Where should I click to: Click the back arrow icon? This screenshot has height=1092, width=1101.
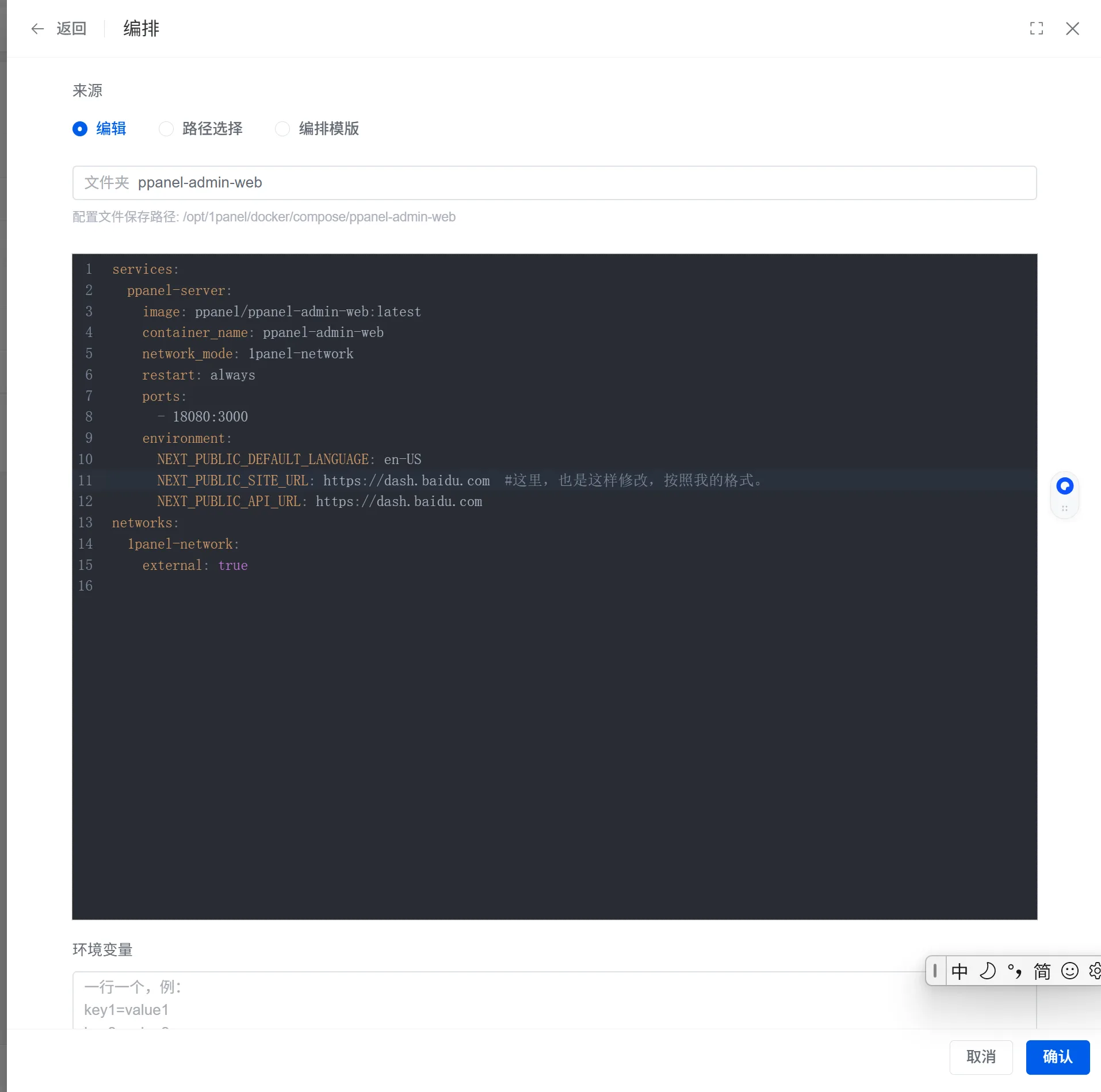[x=37, y=29]
